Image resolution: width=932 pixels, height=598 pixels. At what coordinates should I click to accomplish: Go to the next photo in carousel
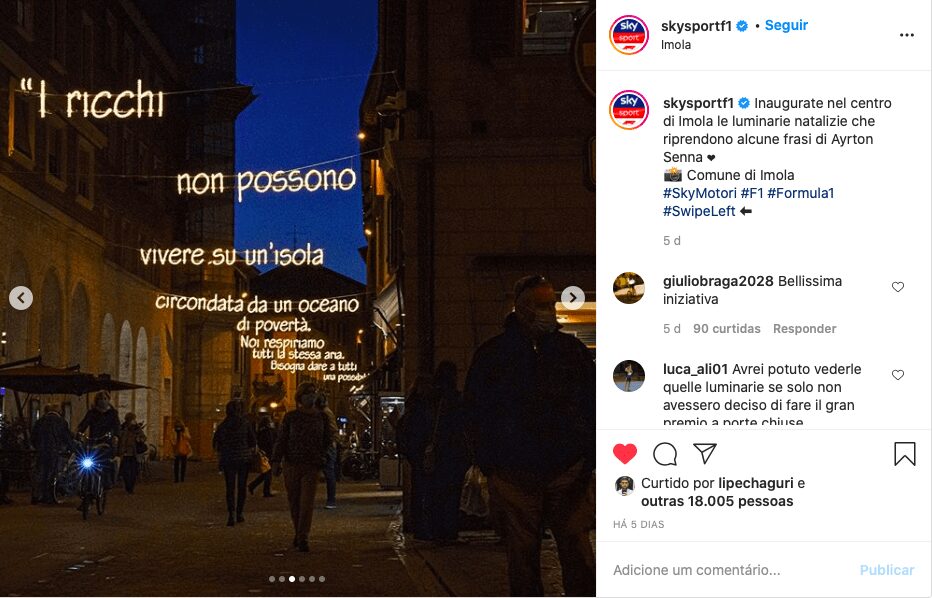572,298
